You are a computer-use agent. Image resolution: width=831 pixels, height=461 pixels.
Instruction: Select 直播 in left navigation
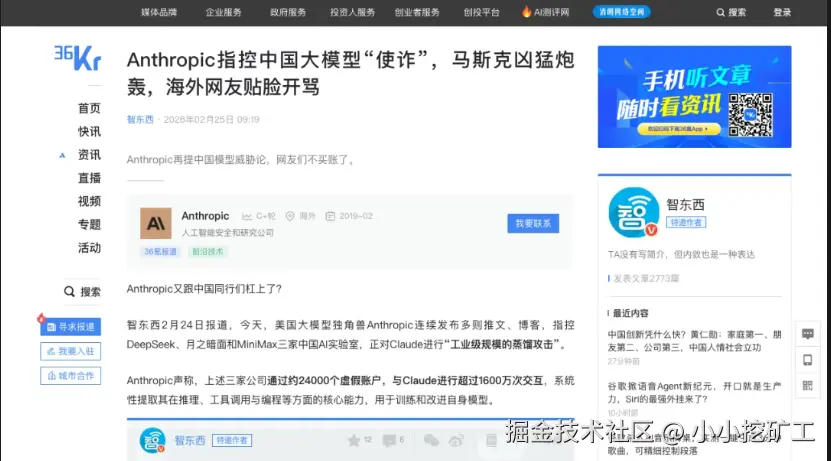click(x=89, y=178)
